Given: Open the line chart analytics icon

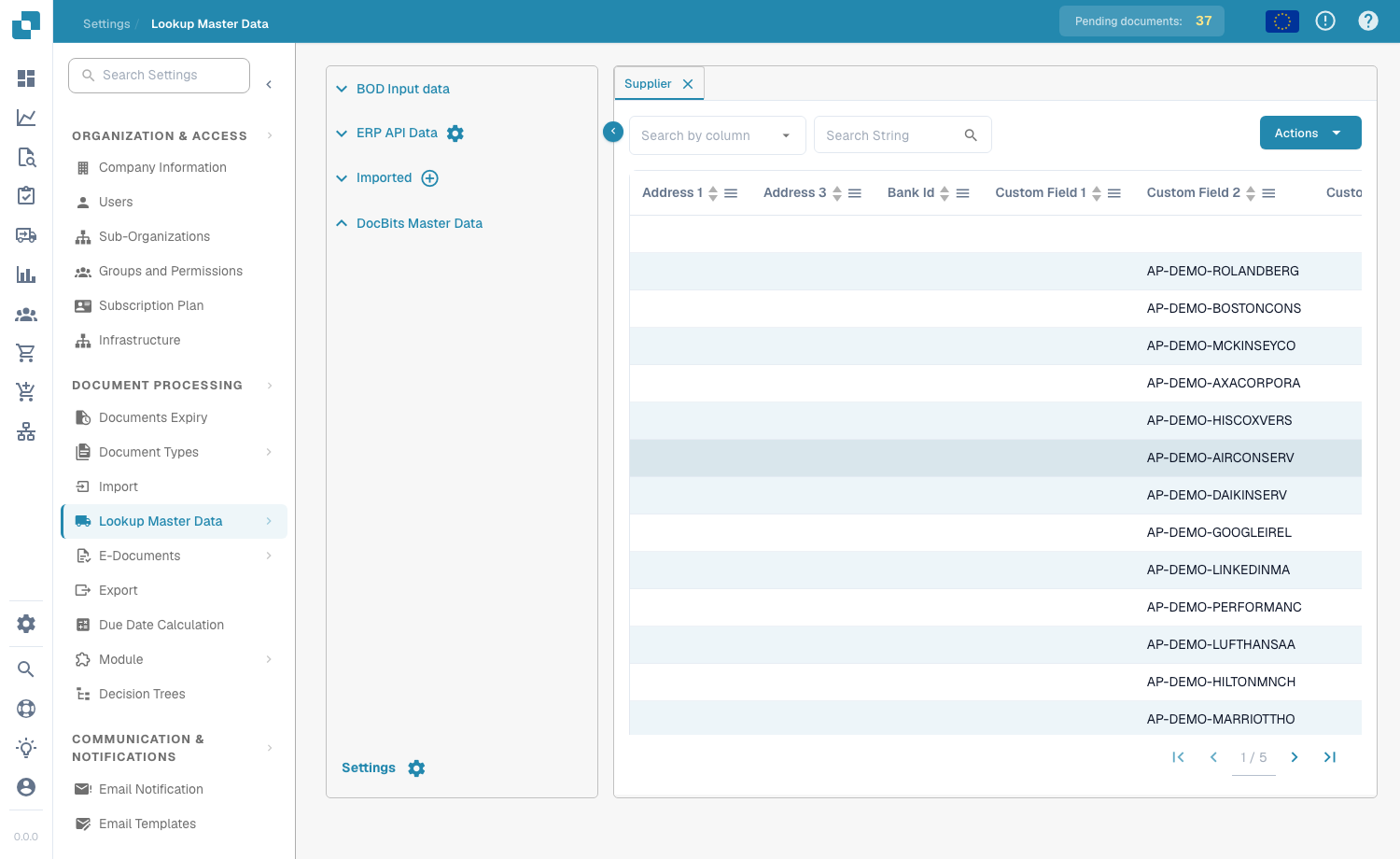Looking at the screenshot, I should point(26,118).
